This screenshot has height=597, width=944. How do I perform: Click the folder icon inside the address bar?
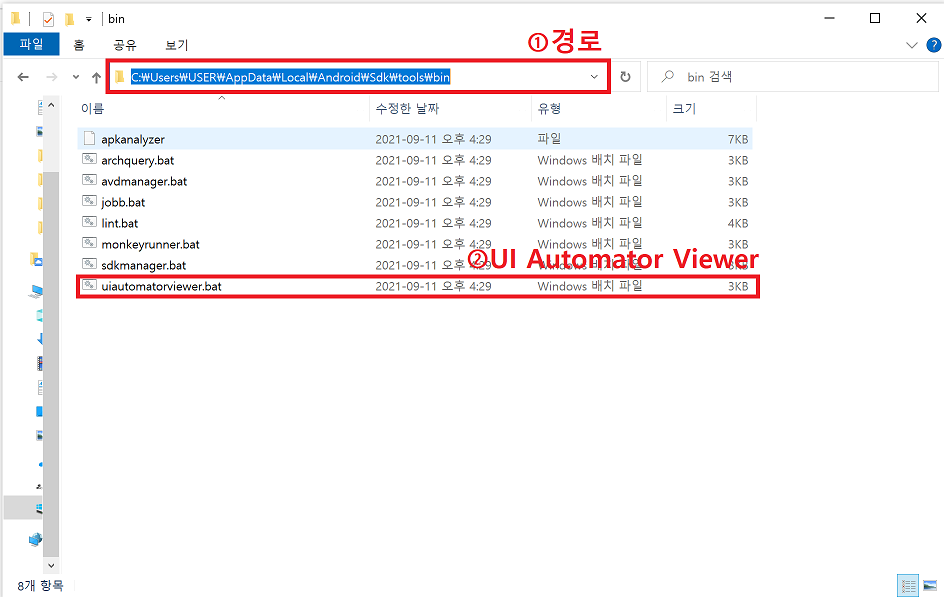120,74
